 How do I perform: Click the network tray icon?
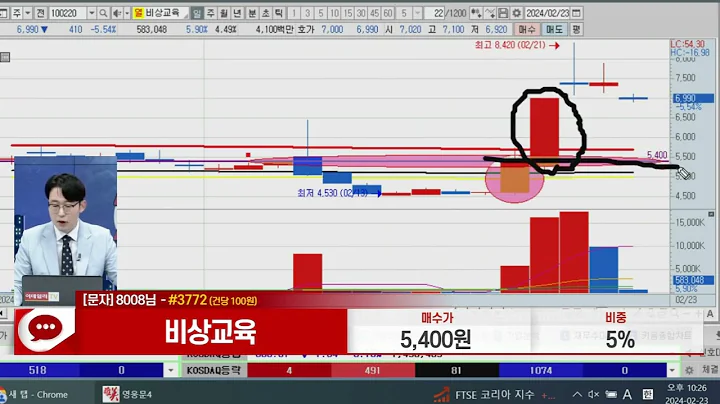(x=611, y=394)
